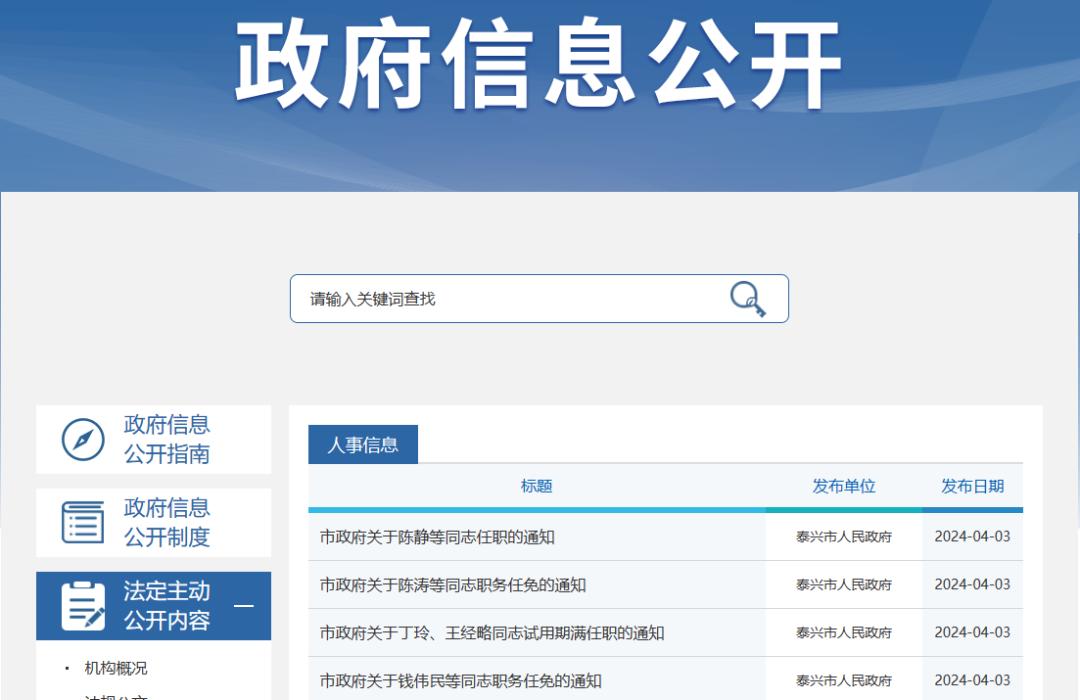Viewport: 1080px width, 700px height.
Task: Collapse the 法定主动公开内容 section using minus sign
Action: [x=243, y=606]
